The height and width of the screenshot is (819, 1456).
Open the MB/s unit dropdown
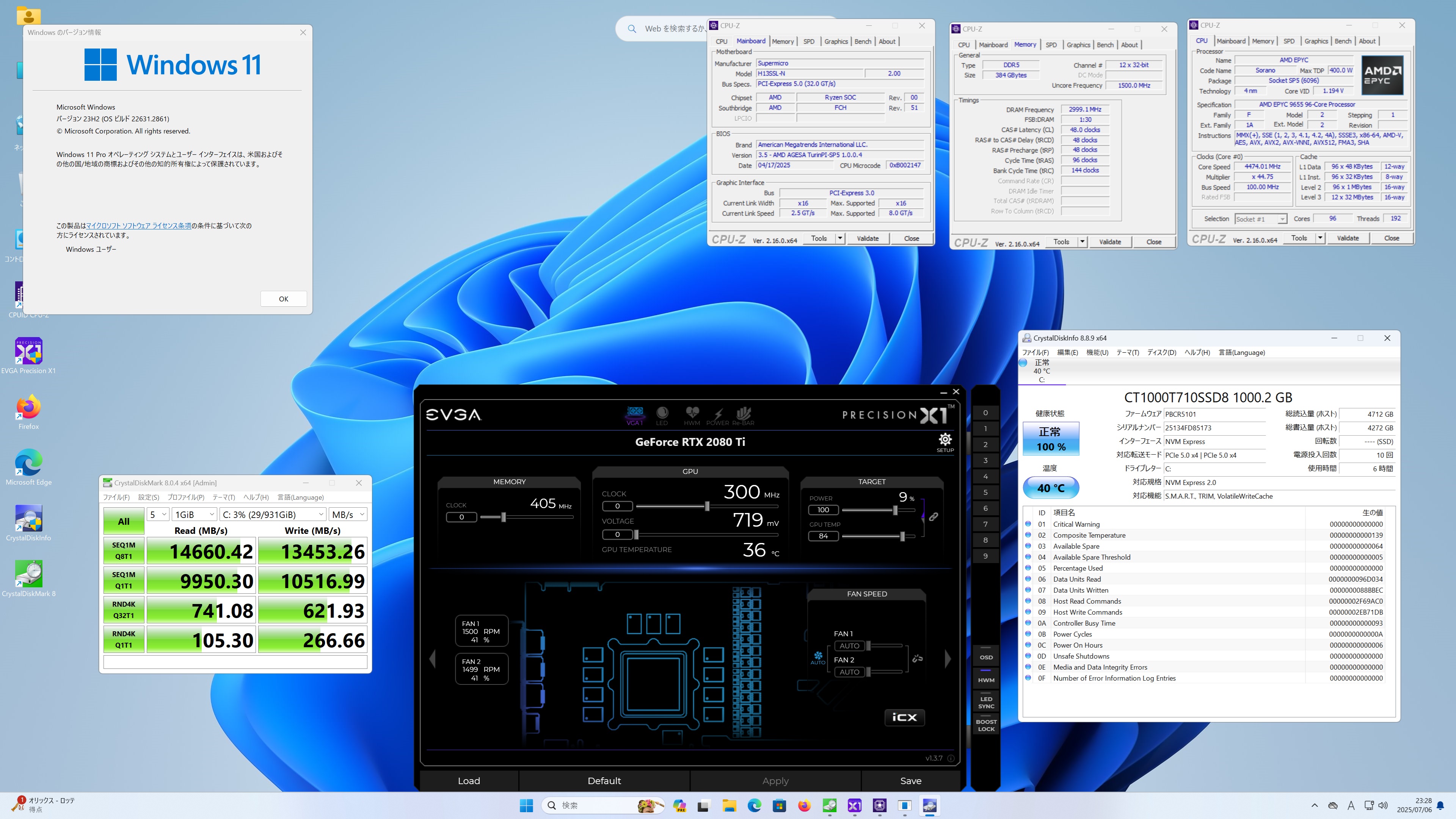(348, 515)
